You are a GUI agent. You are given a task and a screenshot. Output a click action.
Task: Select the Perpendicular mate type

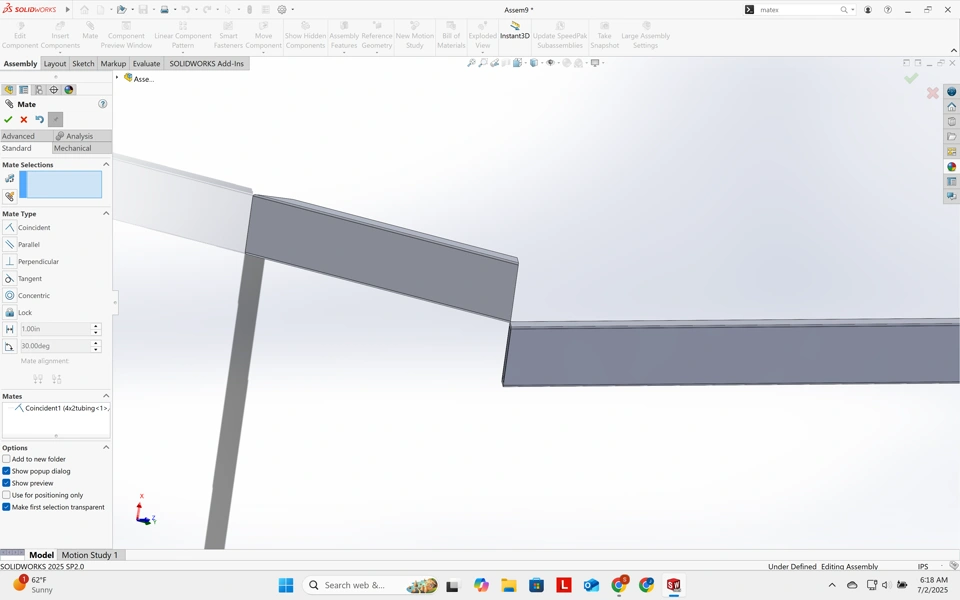point(38,262)
